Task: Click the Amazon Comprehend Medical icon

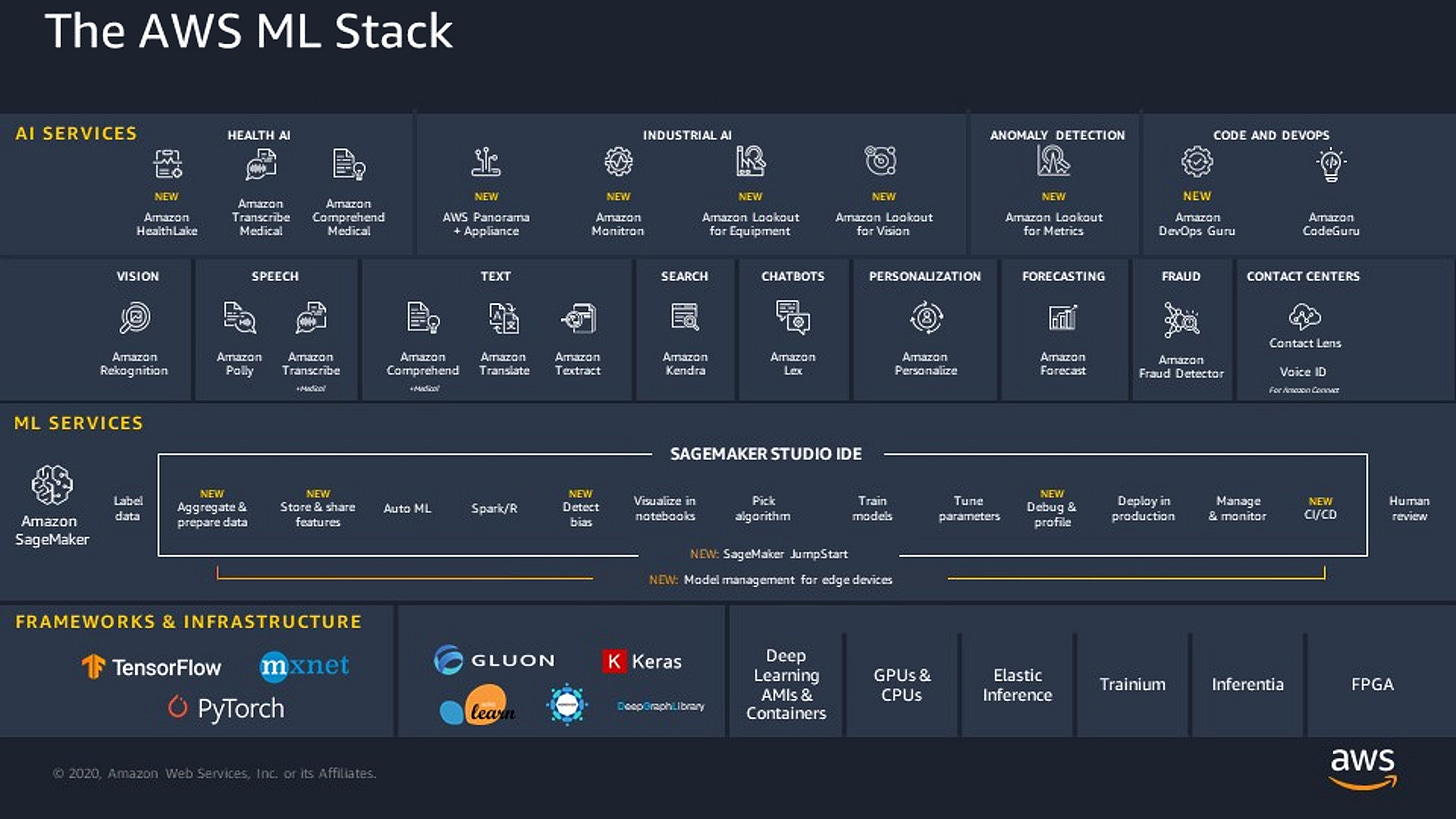Action: point(349,164)
